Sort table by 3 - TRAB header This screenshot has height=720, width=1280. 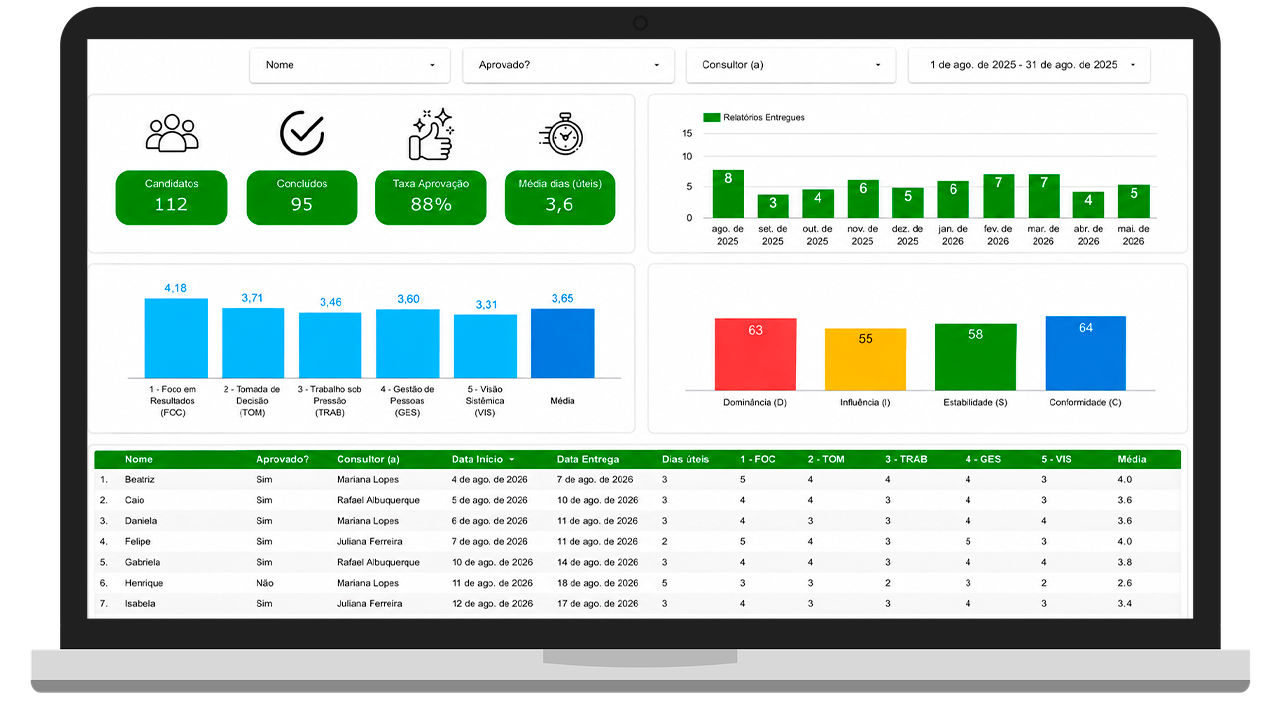pyautogui.click(x=906, y=460)
